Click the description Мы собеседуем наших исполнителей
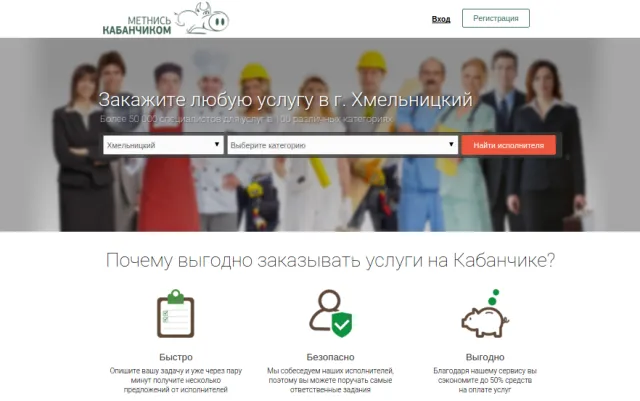640x401 pixels. (x=331, y=380)
